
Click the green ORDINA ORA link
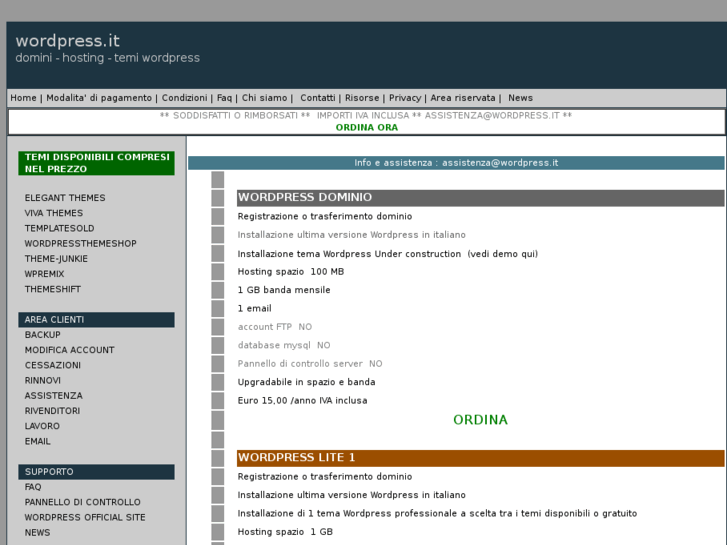coord(367,127)
